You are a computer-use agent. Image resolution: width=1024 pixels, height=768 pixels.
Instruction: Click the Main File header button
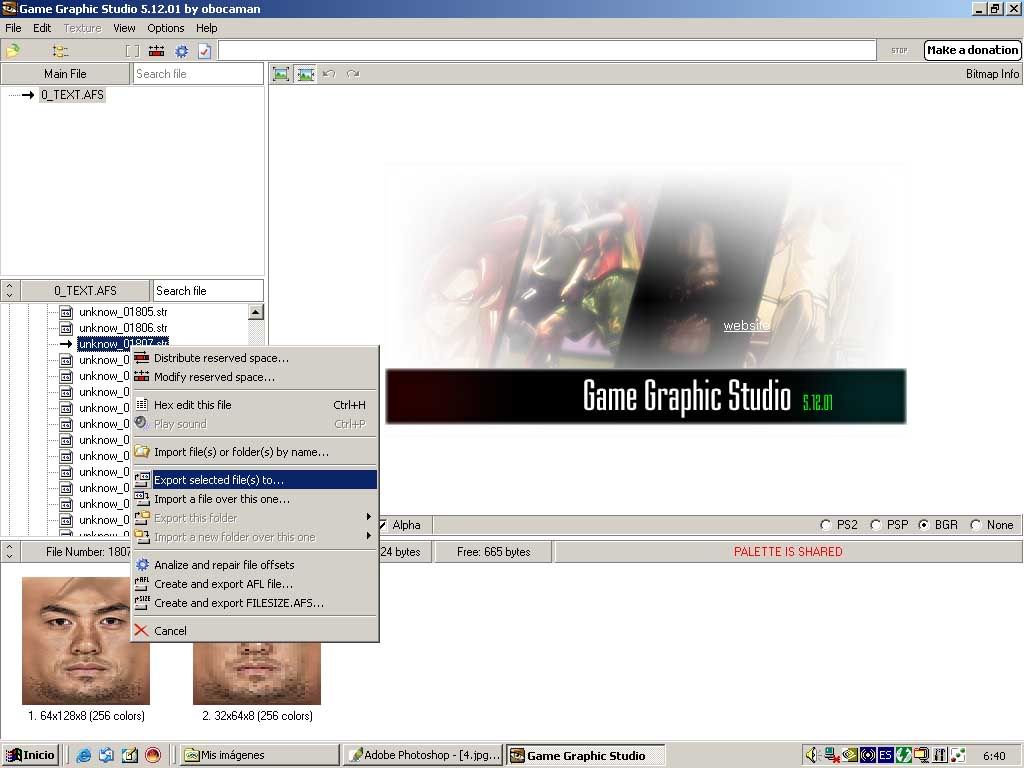(65, 74)
